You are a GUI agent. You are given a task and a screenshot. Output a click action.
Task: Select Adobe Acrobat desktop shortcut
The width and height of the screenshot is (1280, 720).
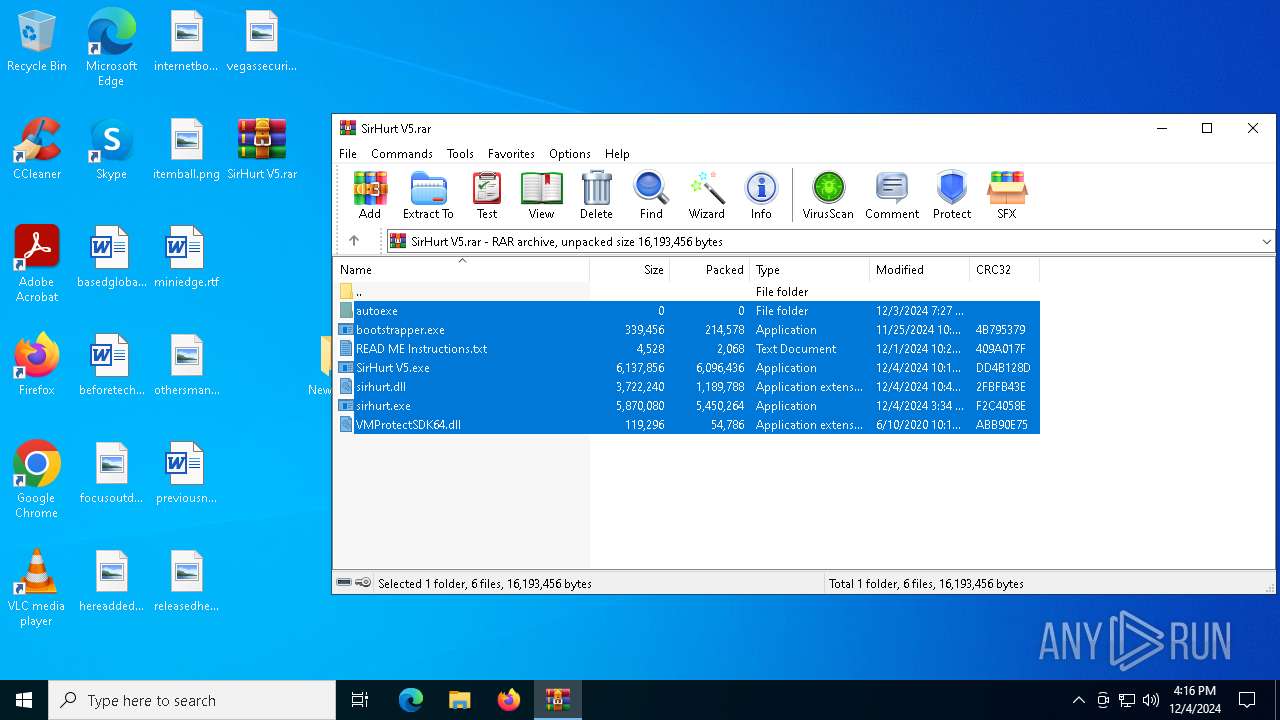[37, 263]
